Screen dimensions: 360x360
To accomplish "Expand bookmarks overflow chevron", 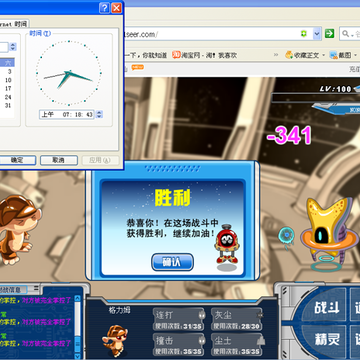I will [x=276, y=55].
